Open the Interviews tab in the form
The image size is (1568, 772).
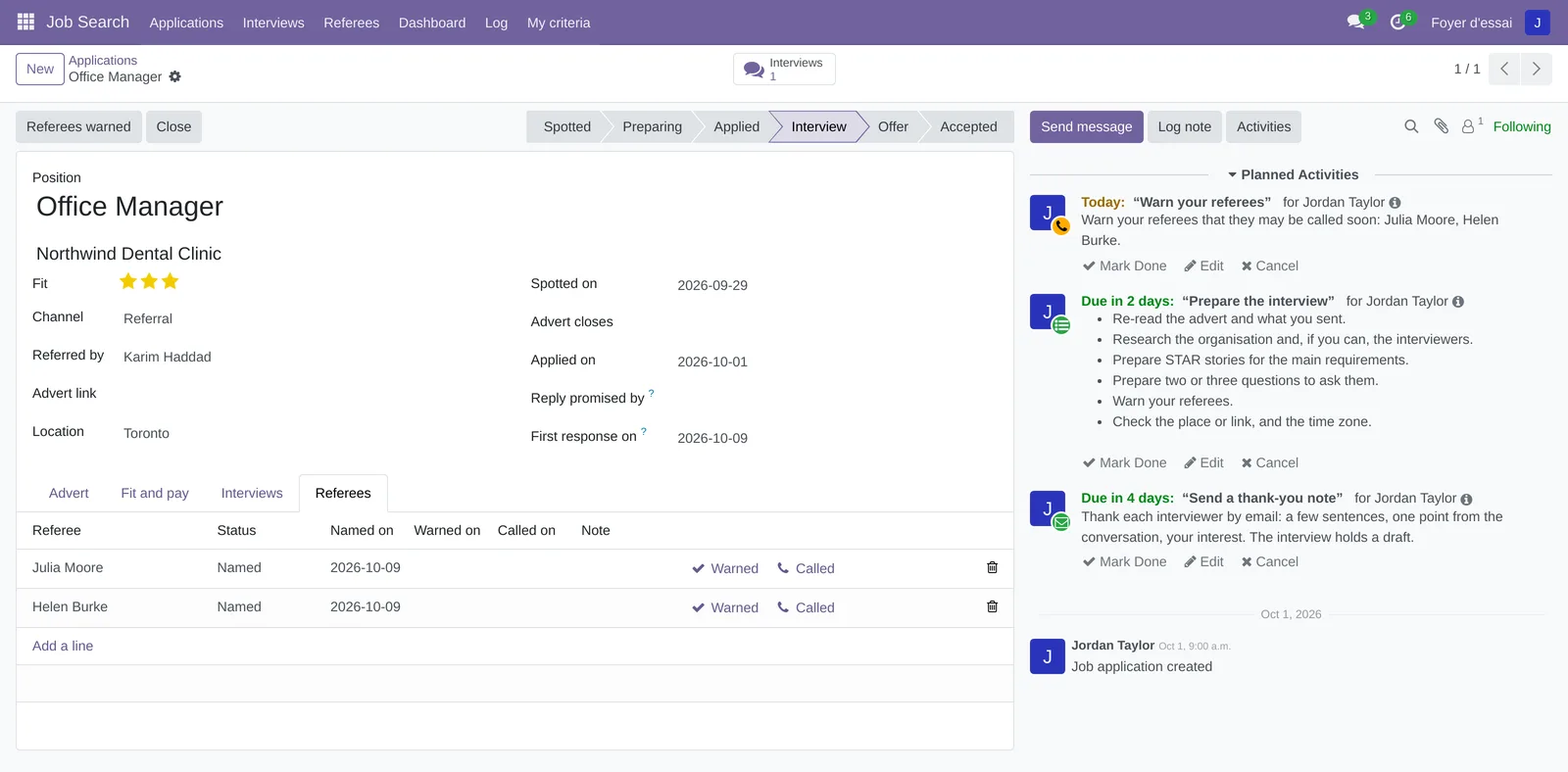click(x=252, y=493)
